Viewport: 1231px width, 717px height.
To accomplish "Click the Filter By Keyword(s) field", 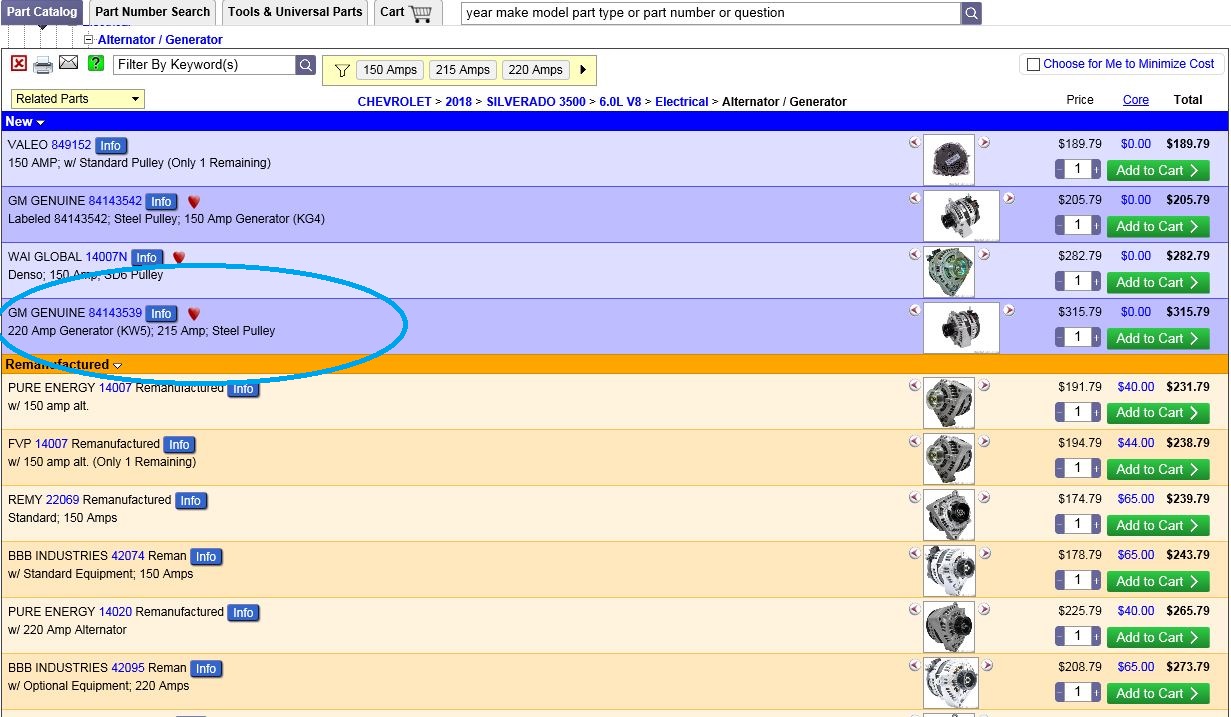I will 204,65.
